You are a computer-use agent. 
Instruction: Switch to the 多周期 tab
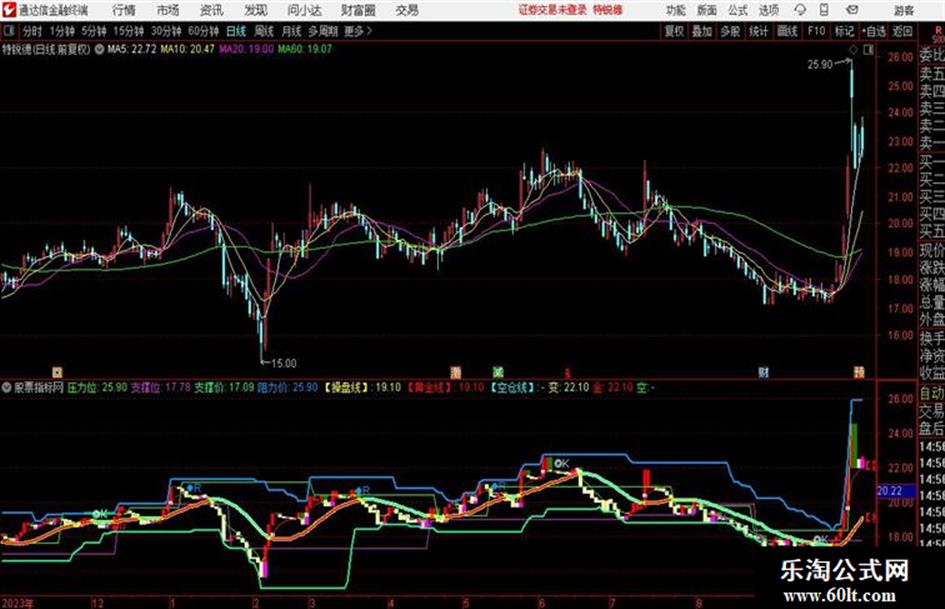[x=323, y=31]
